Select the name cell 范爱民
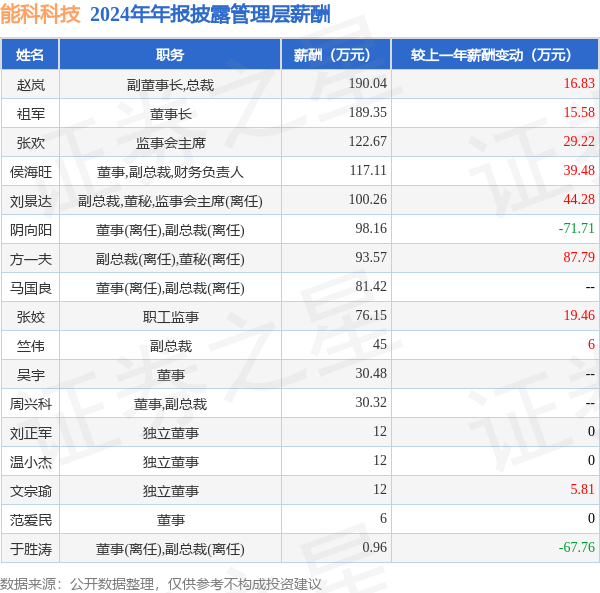Viewport: 600px width, 593px height. click(x=31, y=520)
